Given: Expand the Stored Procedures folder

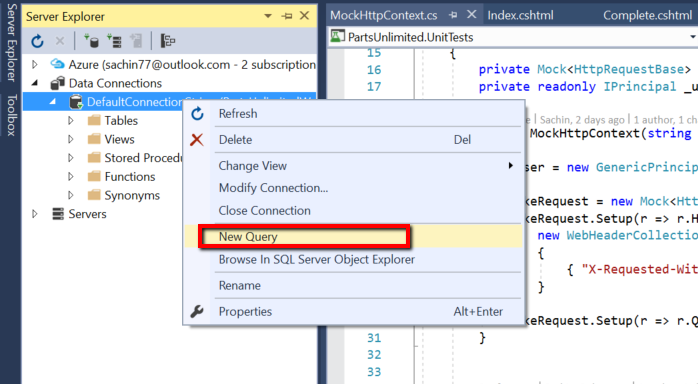Looking at the screenshot, I should click(71, 158).
